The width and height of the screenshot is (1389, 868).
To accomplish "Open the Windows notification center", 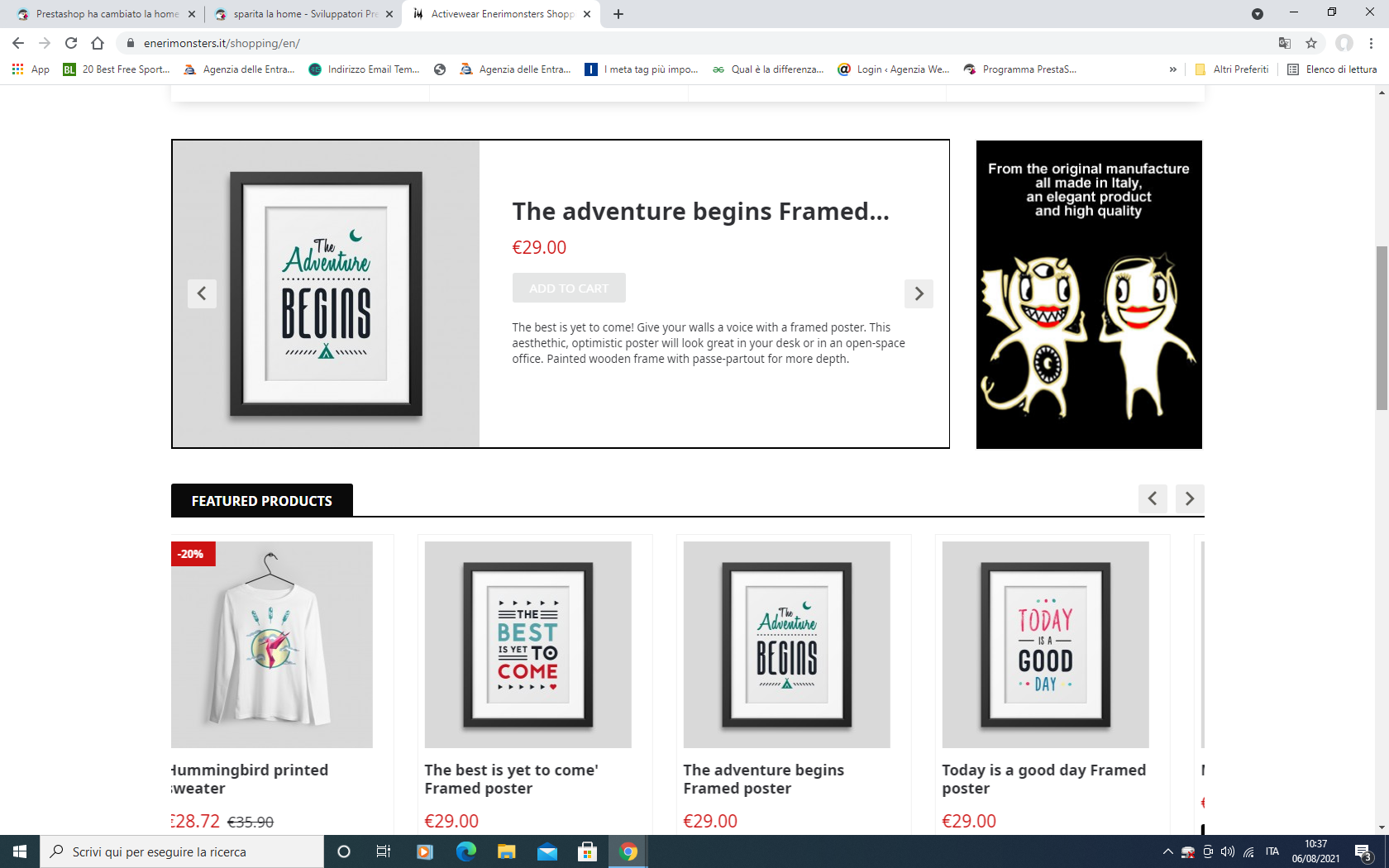I will tap(1364, 851).
